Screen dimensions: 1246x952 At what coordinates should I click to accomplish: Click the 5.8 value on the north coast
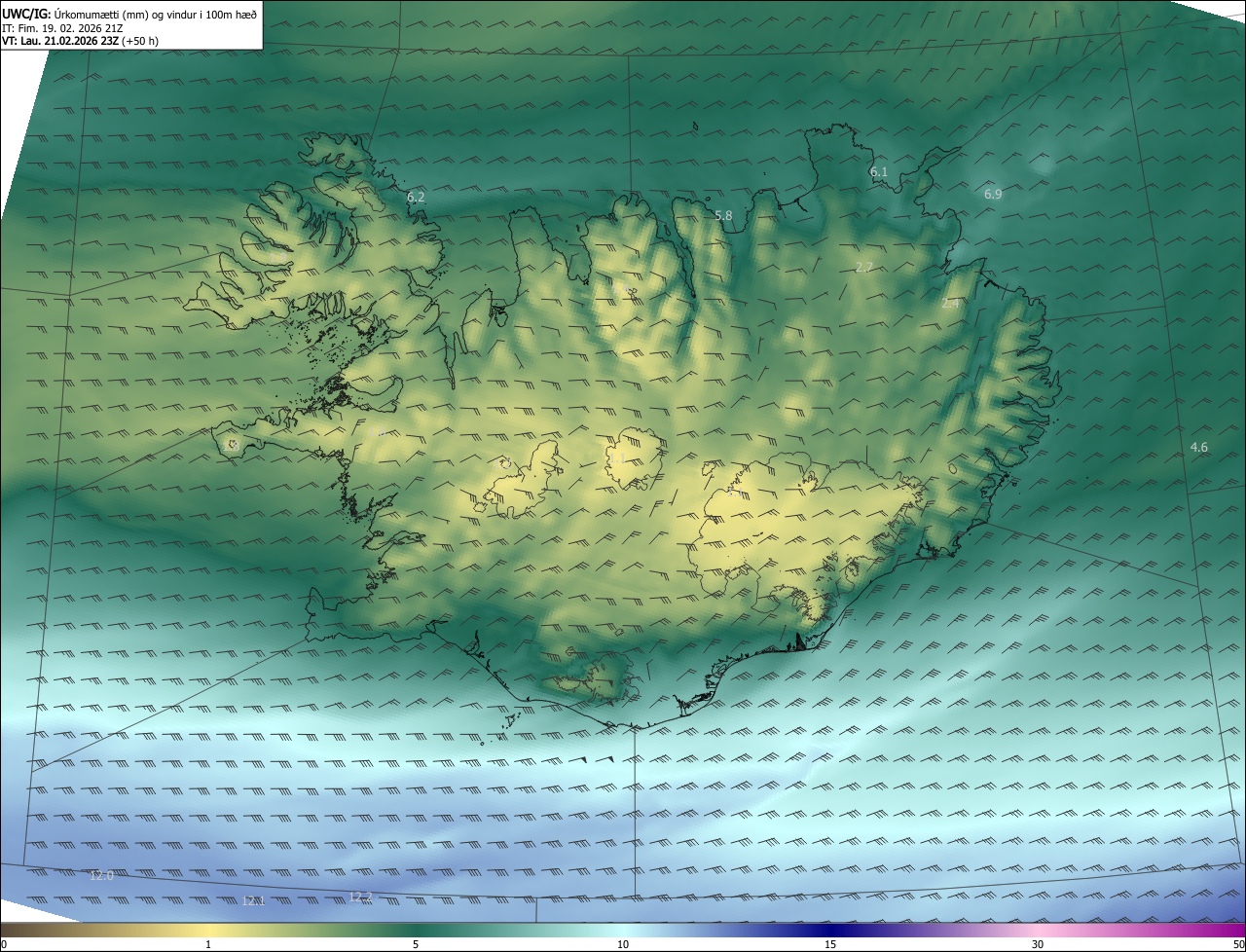click(x=723, y=215)
